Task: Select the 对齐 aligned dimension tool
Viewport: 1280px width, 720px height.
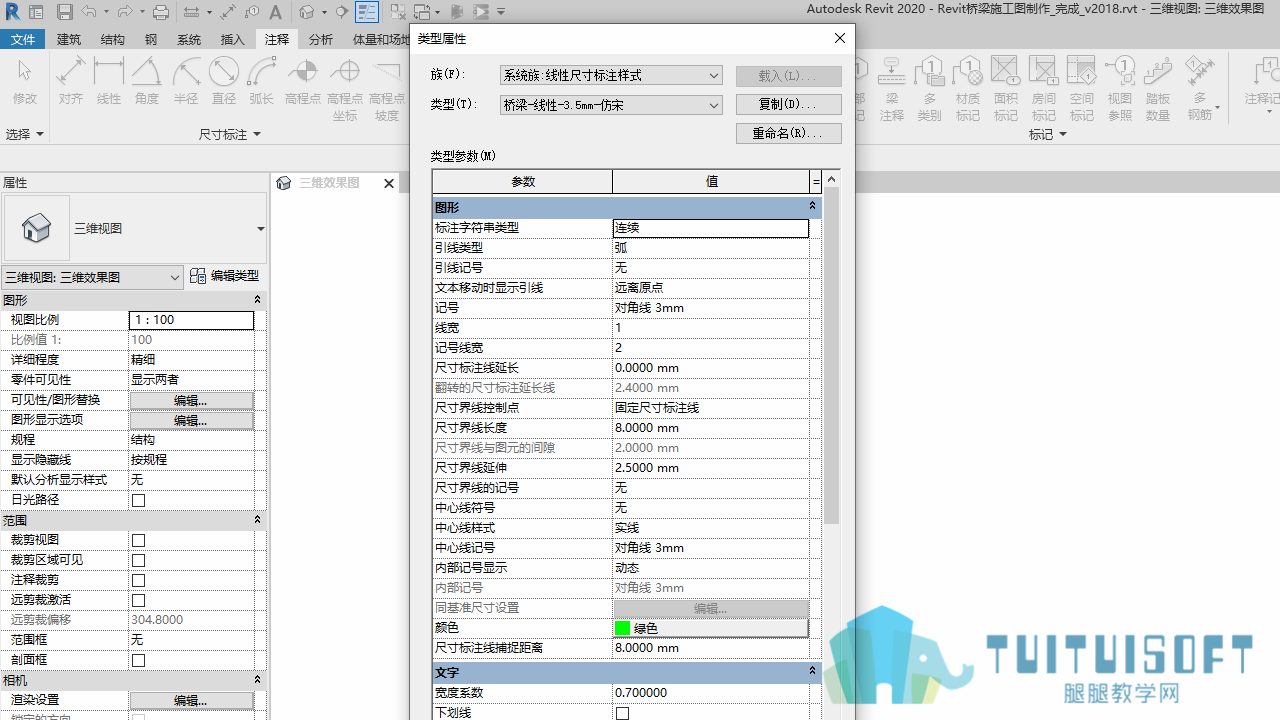Action: [70, 81]
